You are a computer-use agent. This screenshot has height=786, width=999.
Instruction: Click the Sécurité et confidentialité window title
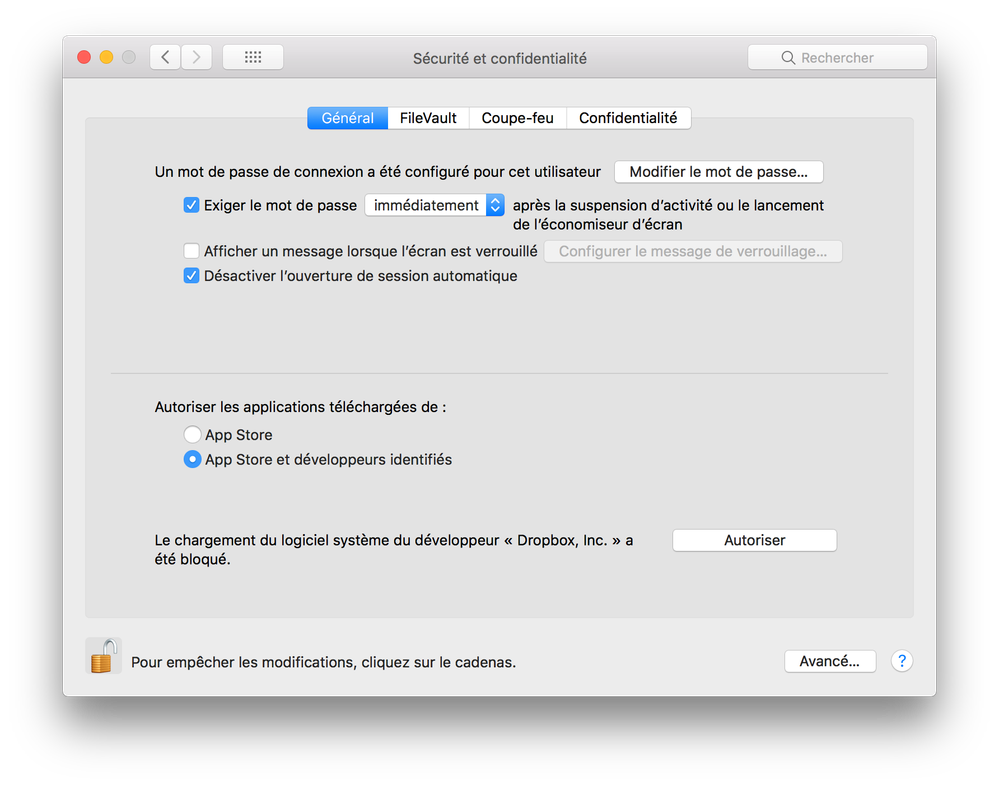coord(500,59)
